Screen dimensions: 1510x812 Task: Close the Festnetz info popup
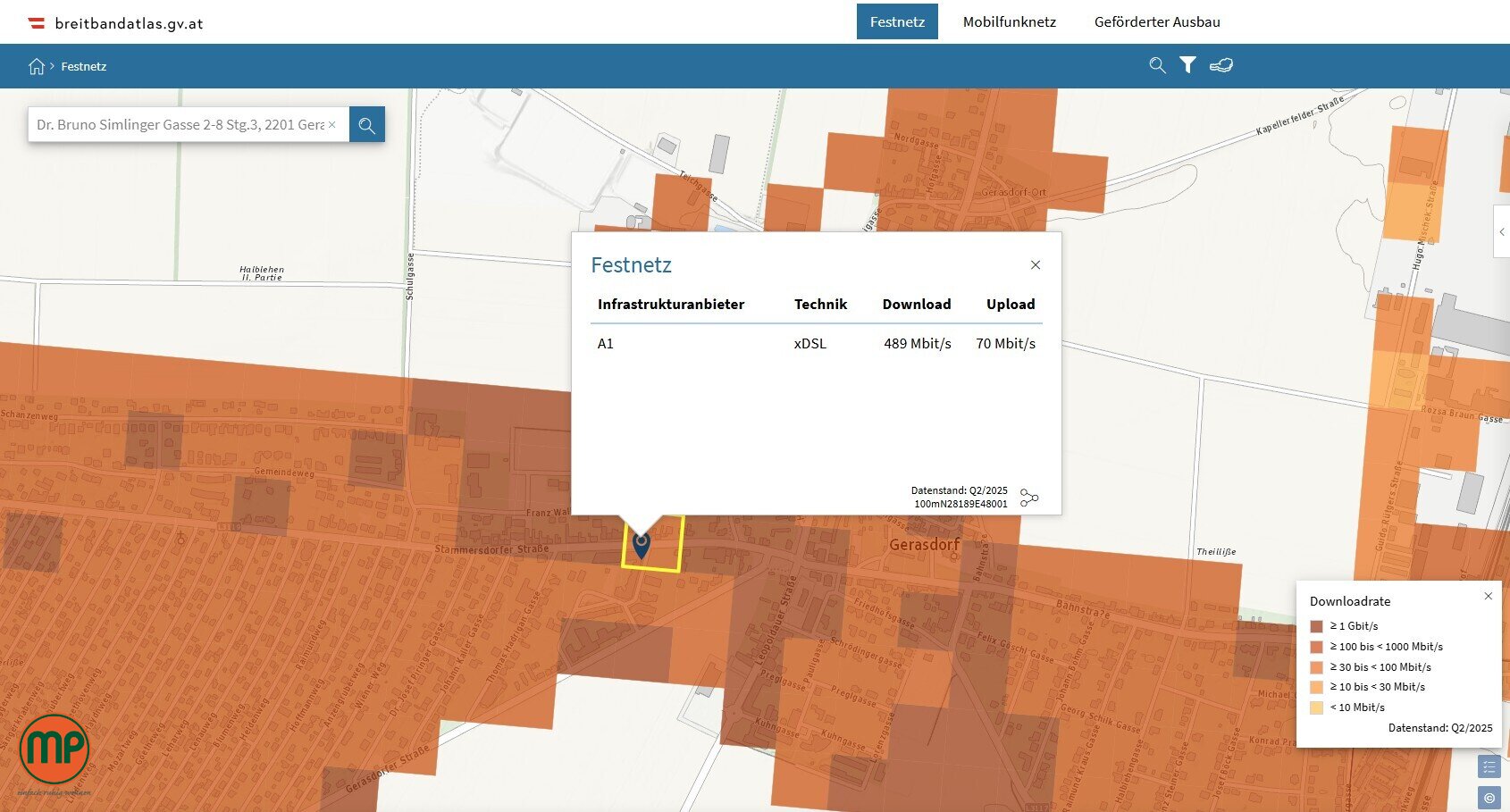pos(1035,265)
